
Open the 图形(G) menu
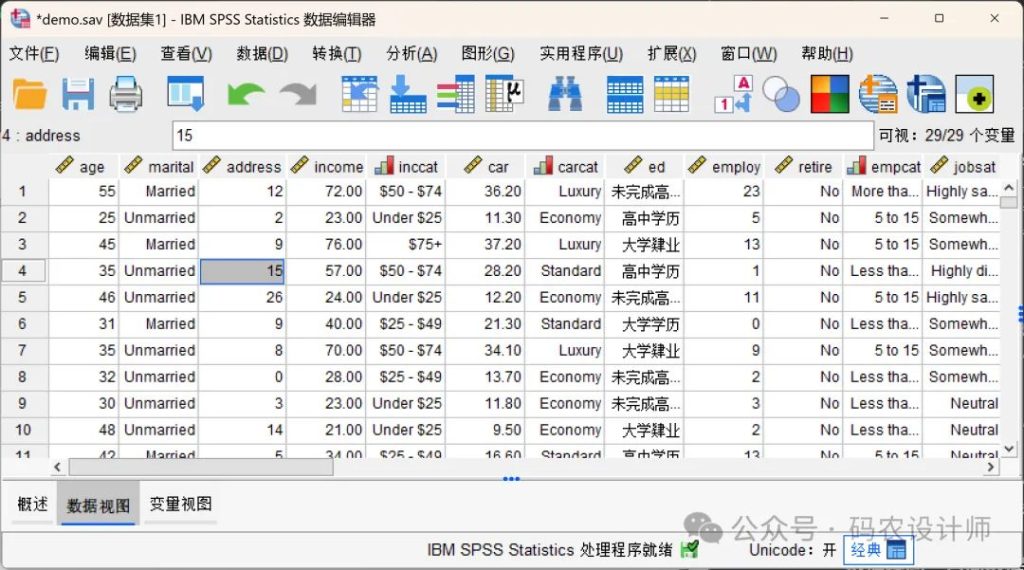(x=487, y=54)
